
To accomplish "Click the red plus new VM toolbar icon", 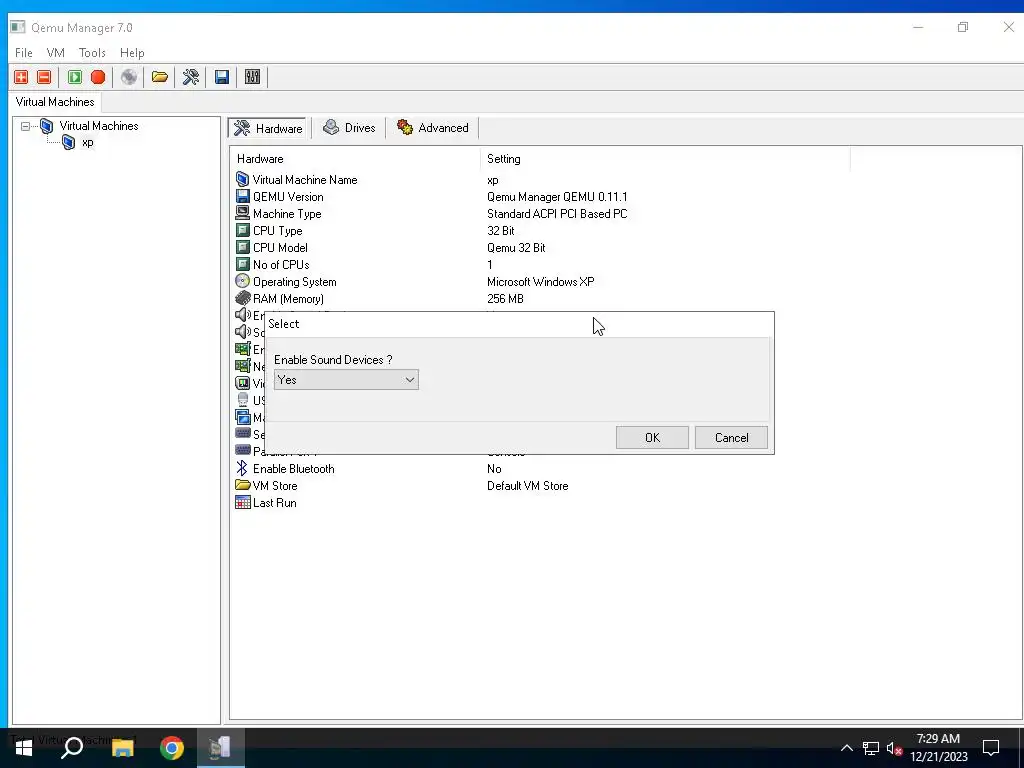I will coord(21,77).
